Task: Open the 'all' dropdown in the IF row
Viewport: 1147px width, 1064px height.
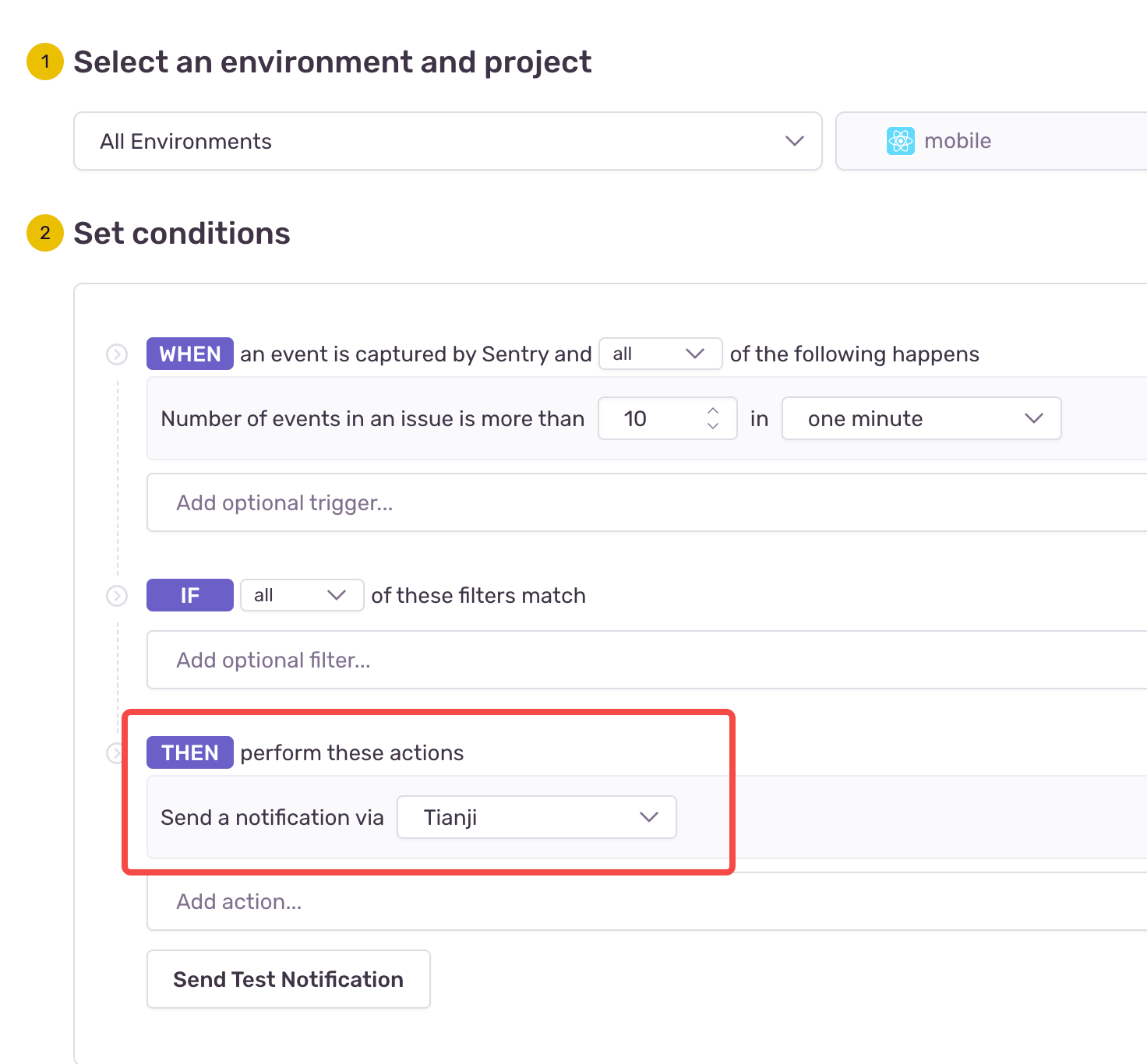Action: click(301, 596)
